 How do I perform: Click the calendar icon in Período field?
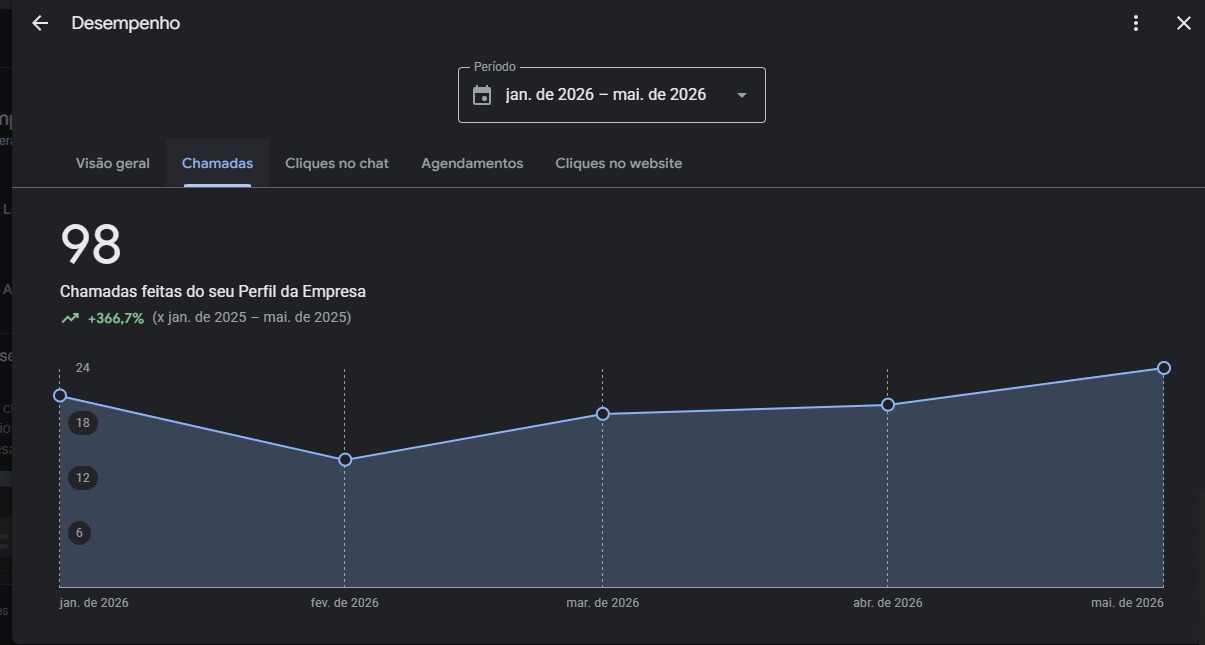coord(482,95)
